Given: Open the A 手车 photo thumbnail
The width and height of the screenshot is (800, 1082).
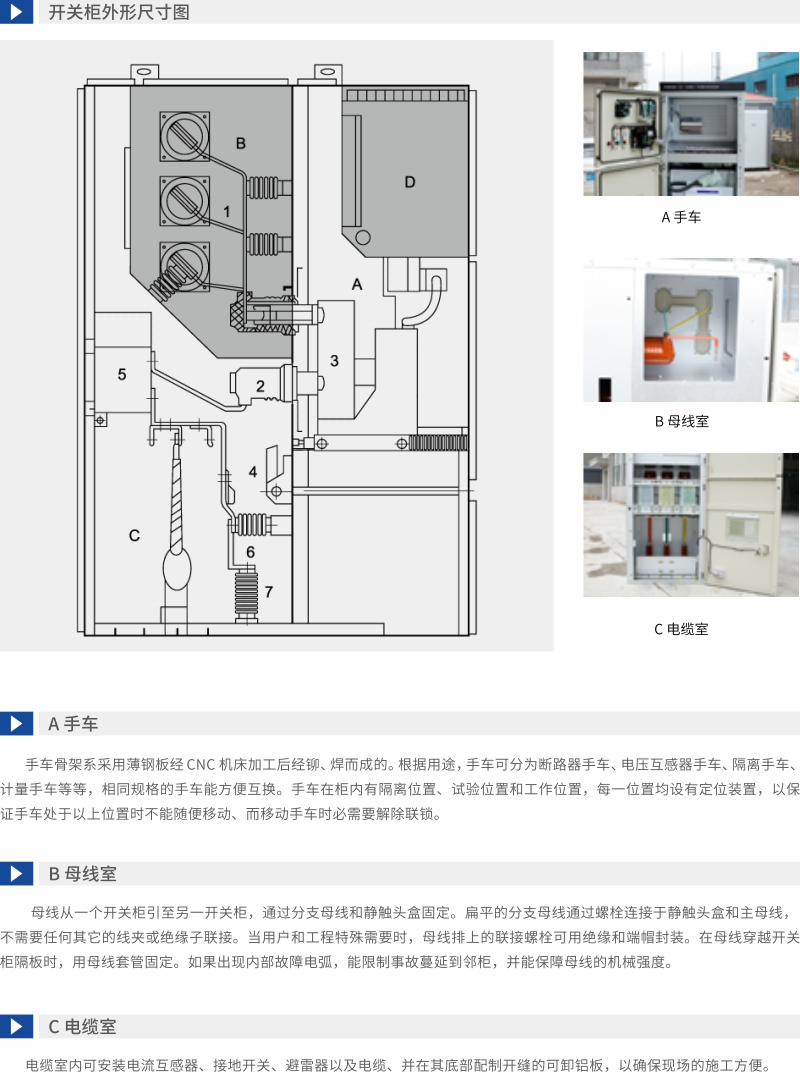Looking at the screenshot, I should (x=691, y=124).
